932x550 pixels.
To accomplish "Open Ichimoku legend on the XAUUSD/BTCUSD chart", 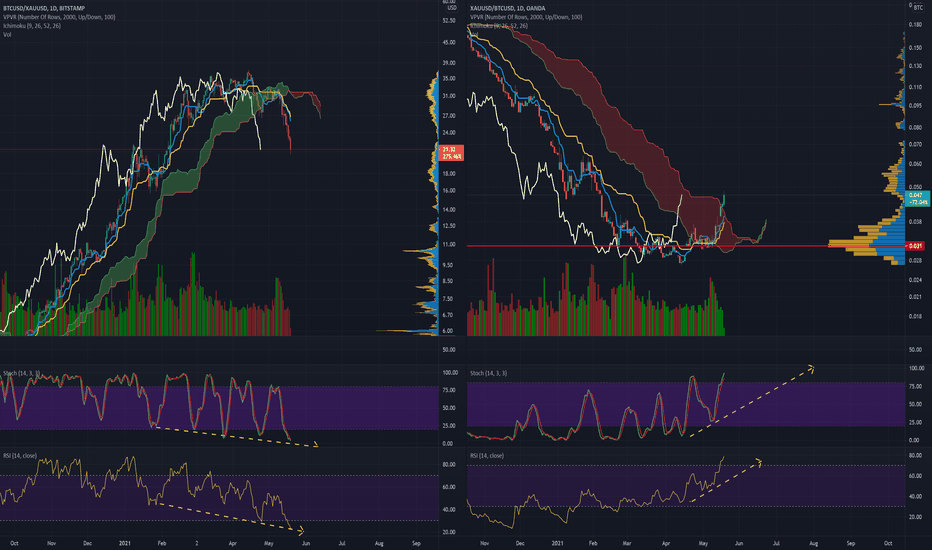I will (499, 26).
